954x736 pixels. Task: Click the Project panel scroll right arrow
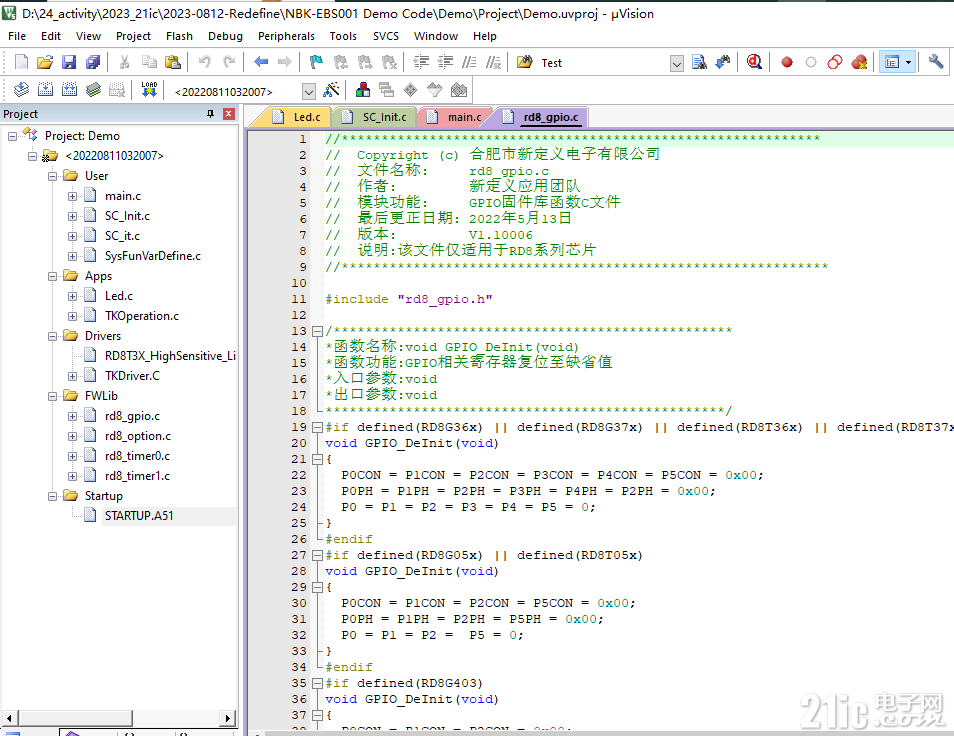point(228,718)
